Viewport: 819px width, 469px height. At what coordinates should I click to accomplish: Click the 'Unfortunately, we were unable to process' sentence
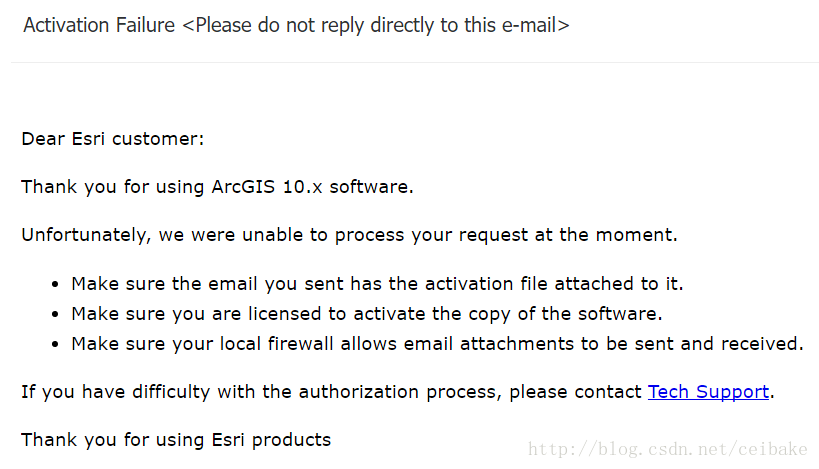[x=349, y=235]
